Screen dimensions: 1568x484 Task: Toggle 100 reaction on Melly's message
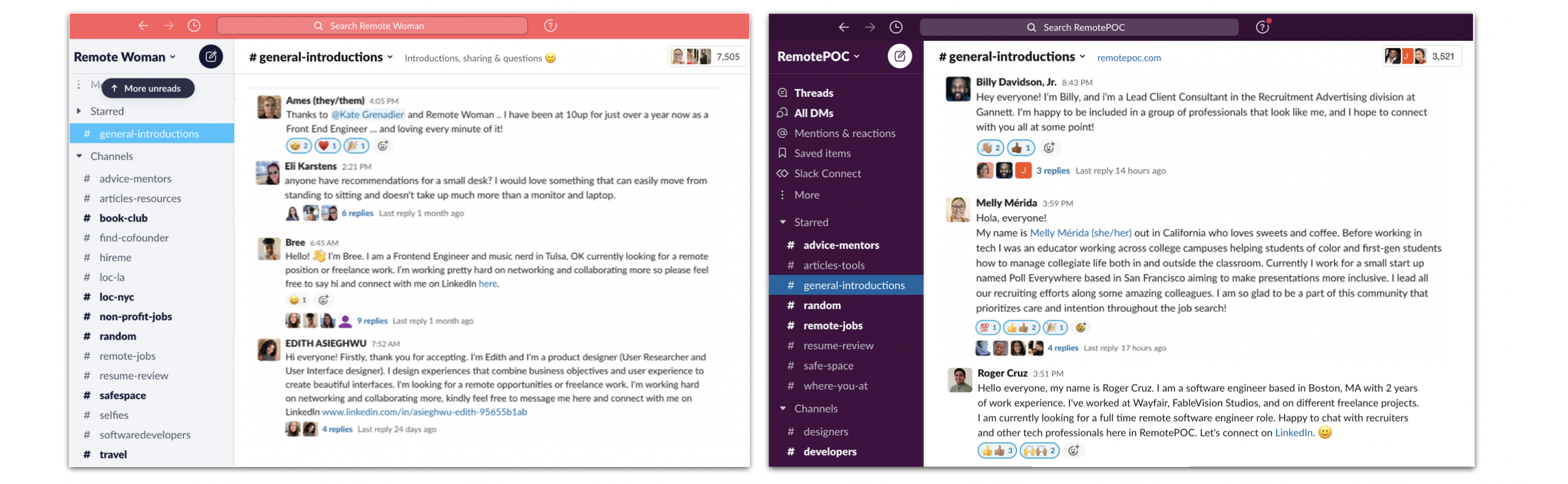click(988, 328)
